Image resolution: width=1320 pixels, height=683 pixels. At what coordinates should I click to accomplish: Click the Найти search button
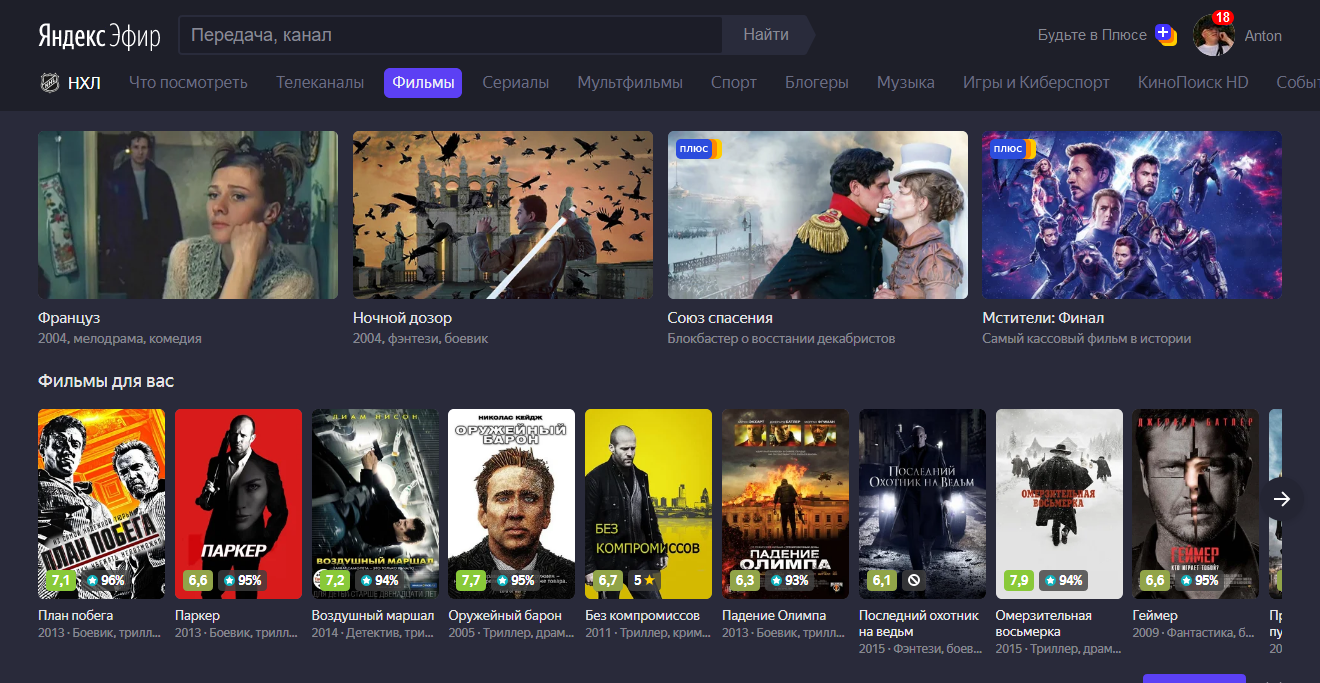coord(766,35)
